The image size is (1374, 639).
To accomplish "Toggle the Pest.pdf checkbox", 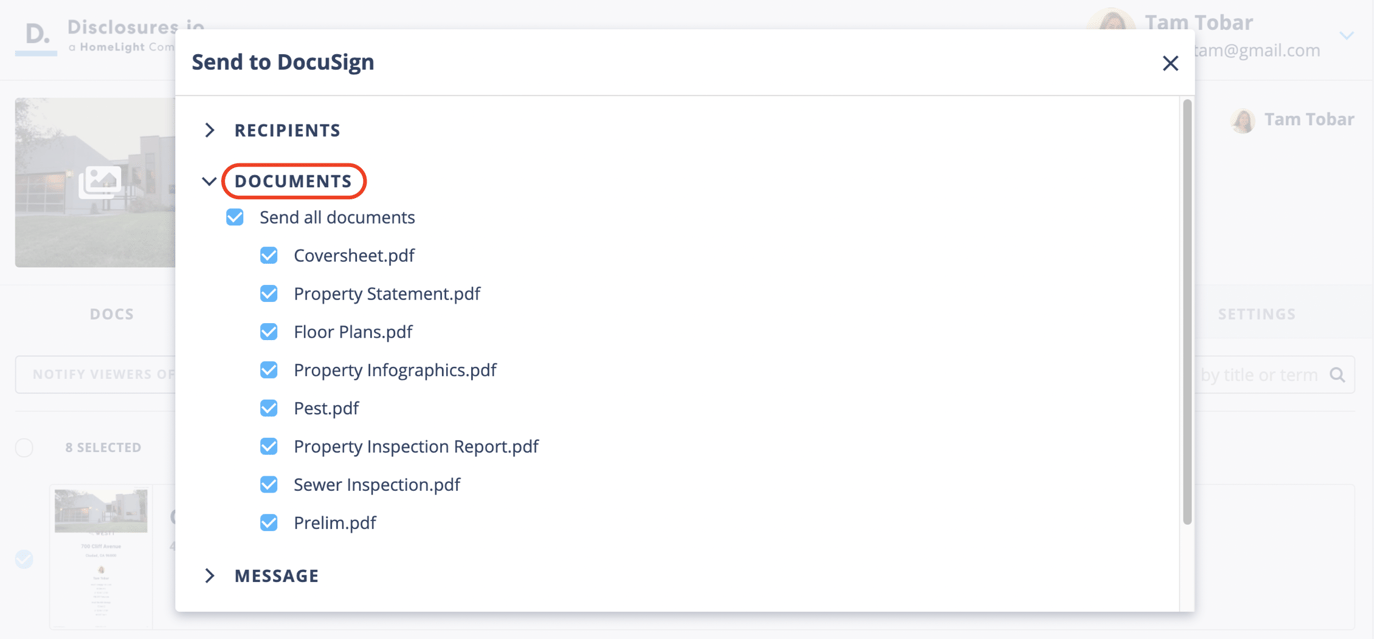I will (269, 408).
